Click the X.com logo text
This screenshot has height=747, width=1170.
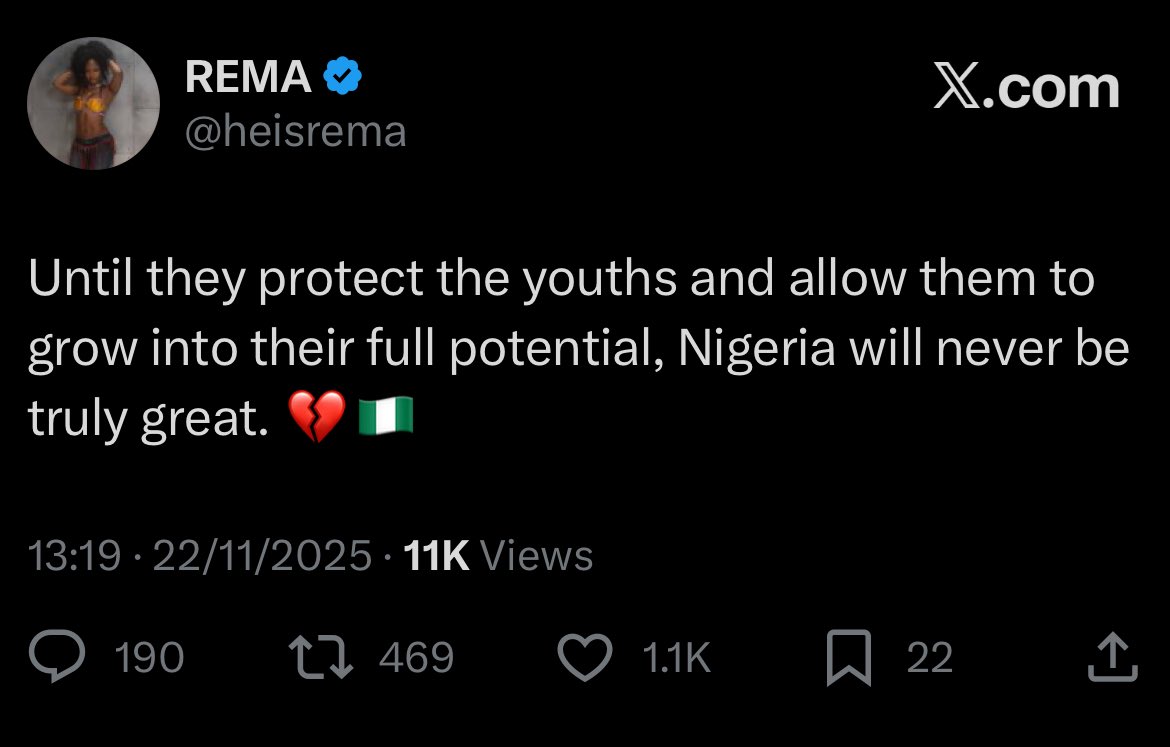pos(1027,88)
